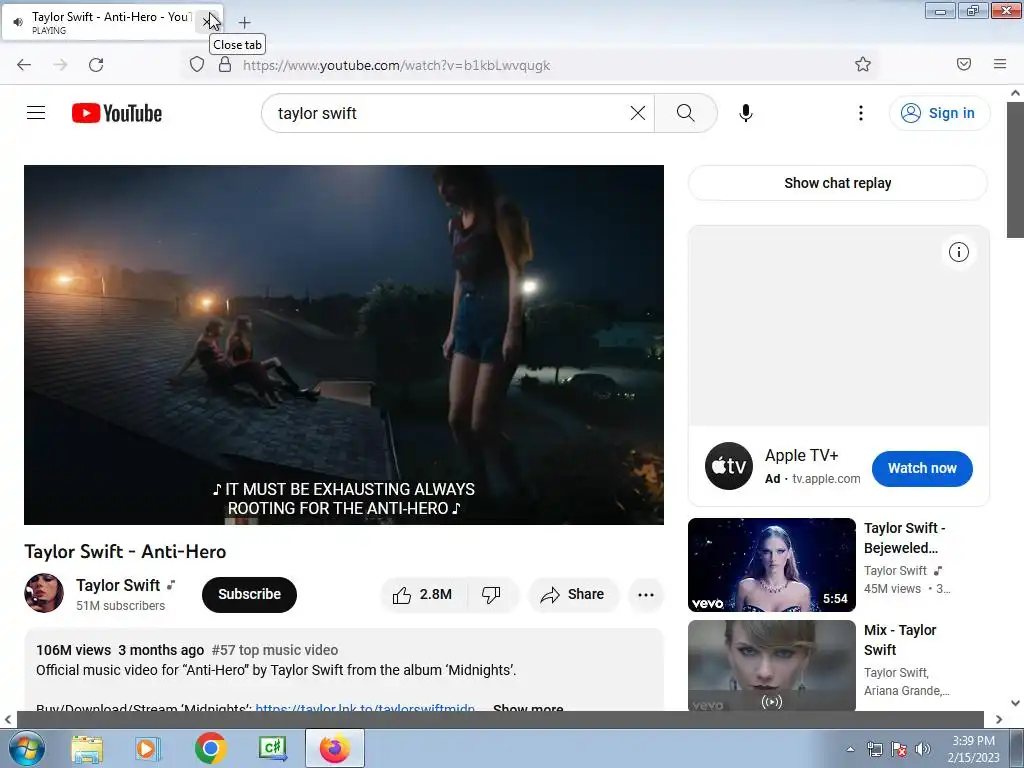Launch Google Chrome from taskbar
This screenshot has width=1024, height=768.
210,749
